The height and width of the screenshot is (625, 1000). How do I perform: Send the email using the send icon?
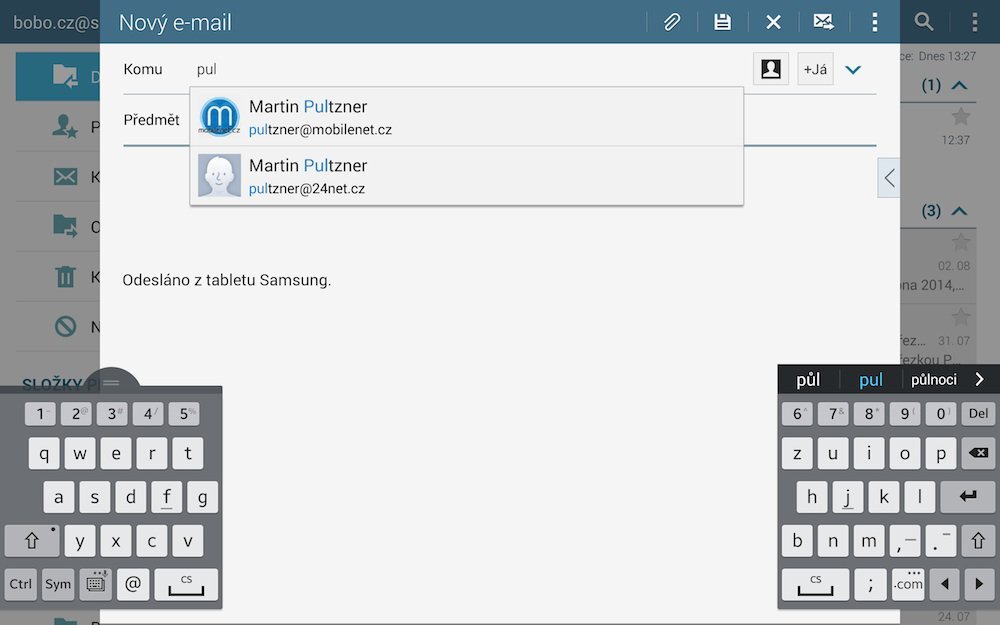coord(823,21)
